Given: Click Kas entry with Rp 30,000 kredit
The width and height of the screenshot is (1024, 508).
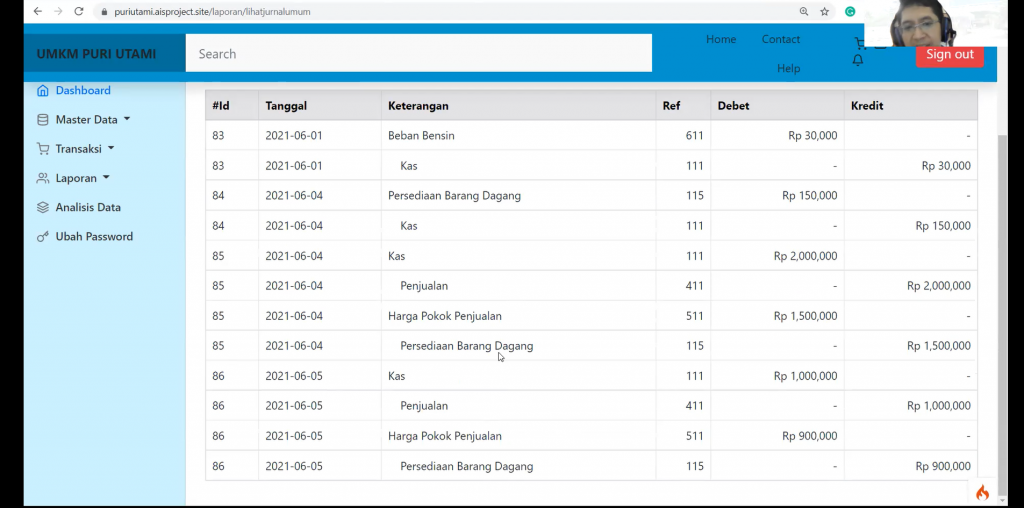Looking at the screenshot, I should [x=409, y=166].
